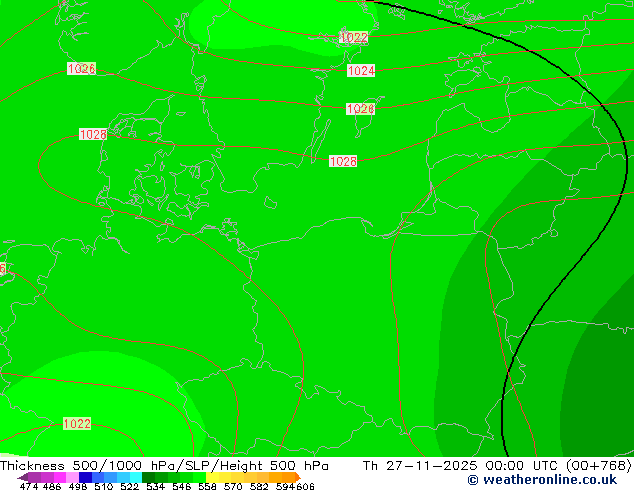Click the legend value 558
The width and height of the screenshot is (634, 490).
[207, 486]
